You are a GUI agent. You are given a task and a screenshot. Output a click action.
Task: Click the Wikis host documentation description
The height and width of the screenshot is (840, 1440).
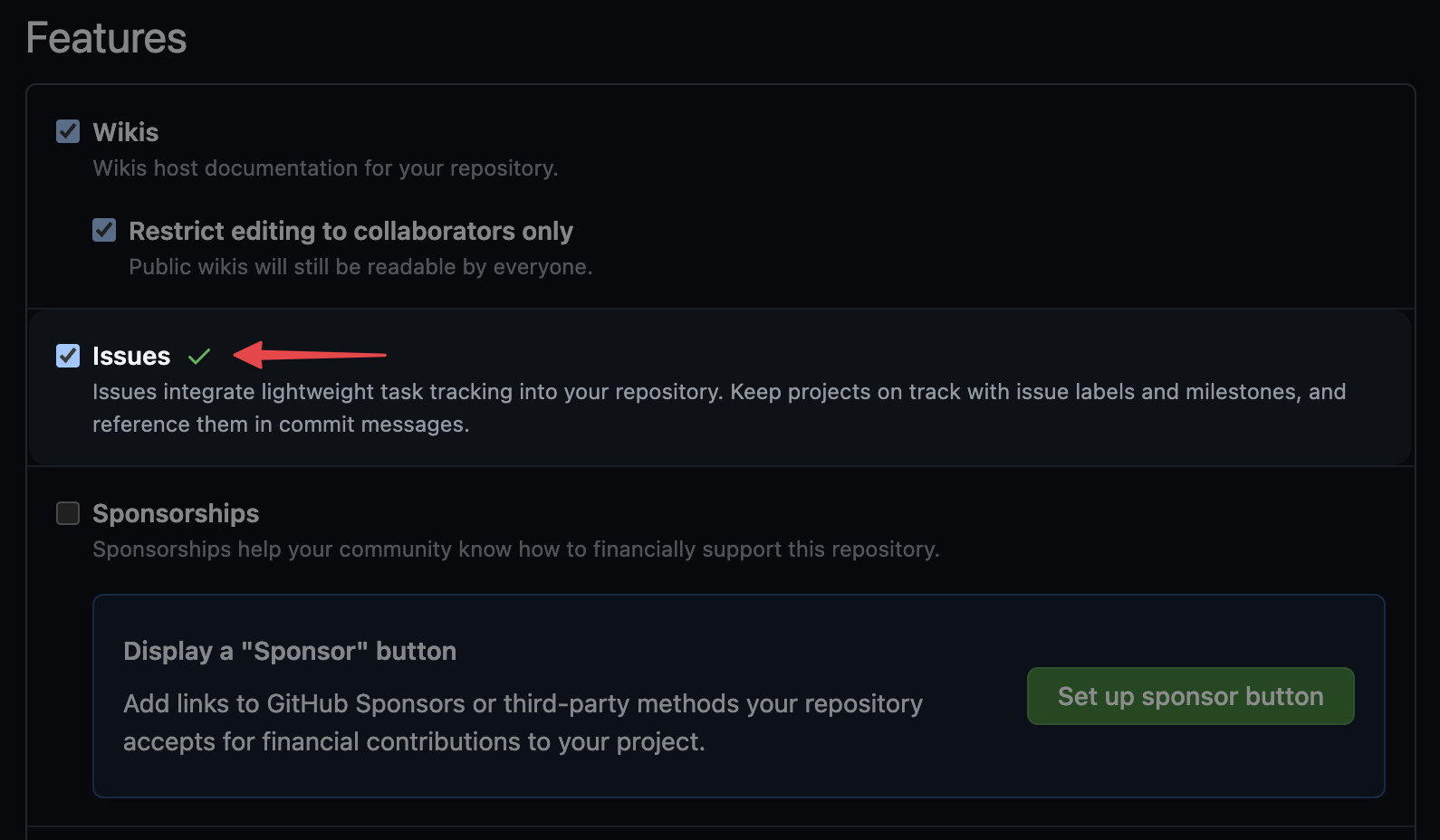325,168
